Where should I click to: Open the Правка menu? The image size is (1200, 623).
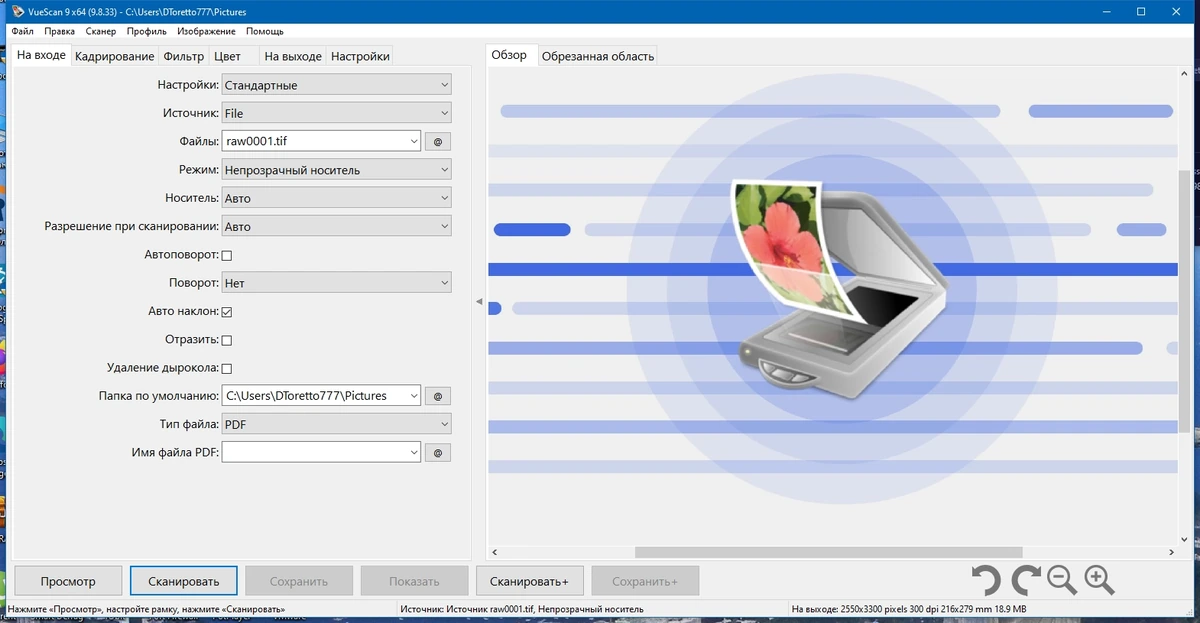pos(59,32)
